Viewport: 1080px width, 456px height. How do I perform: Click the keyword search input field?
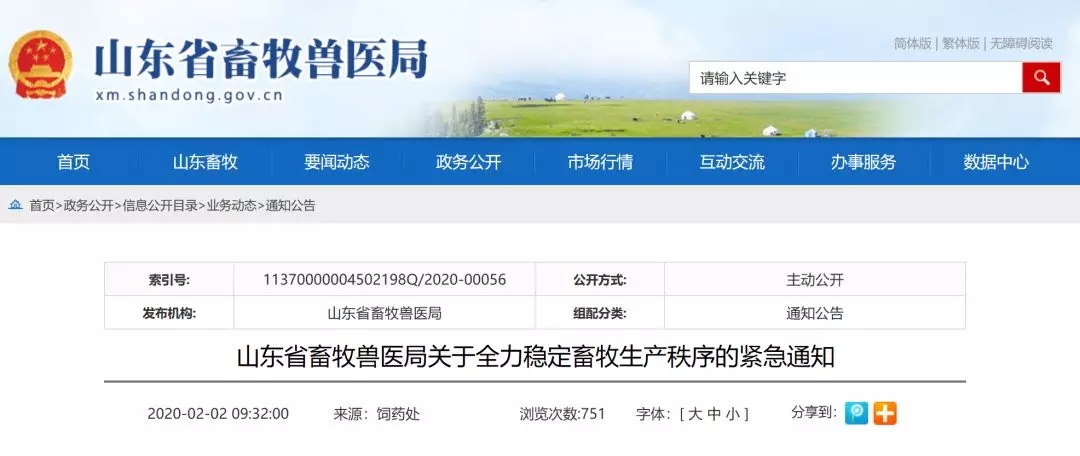(855, 78)
